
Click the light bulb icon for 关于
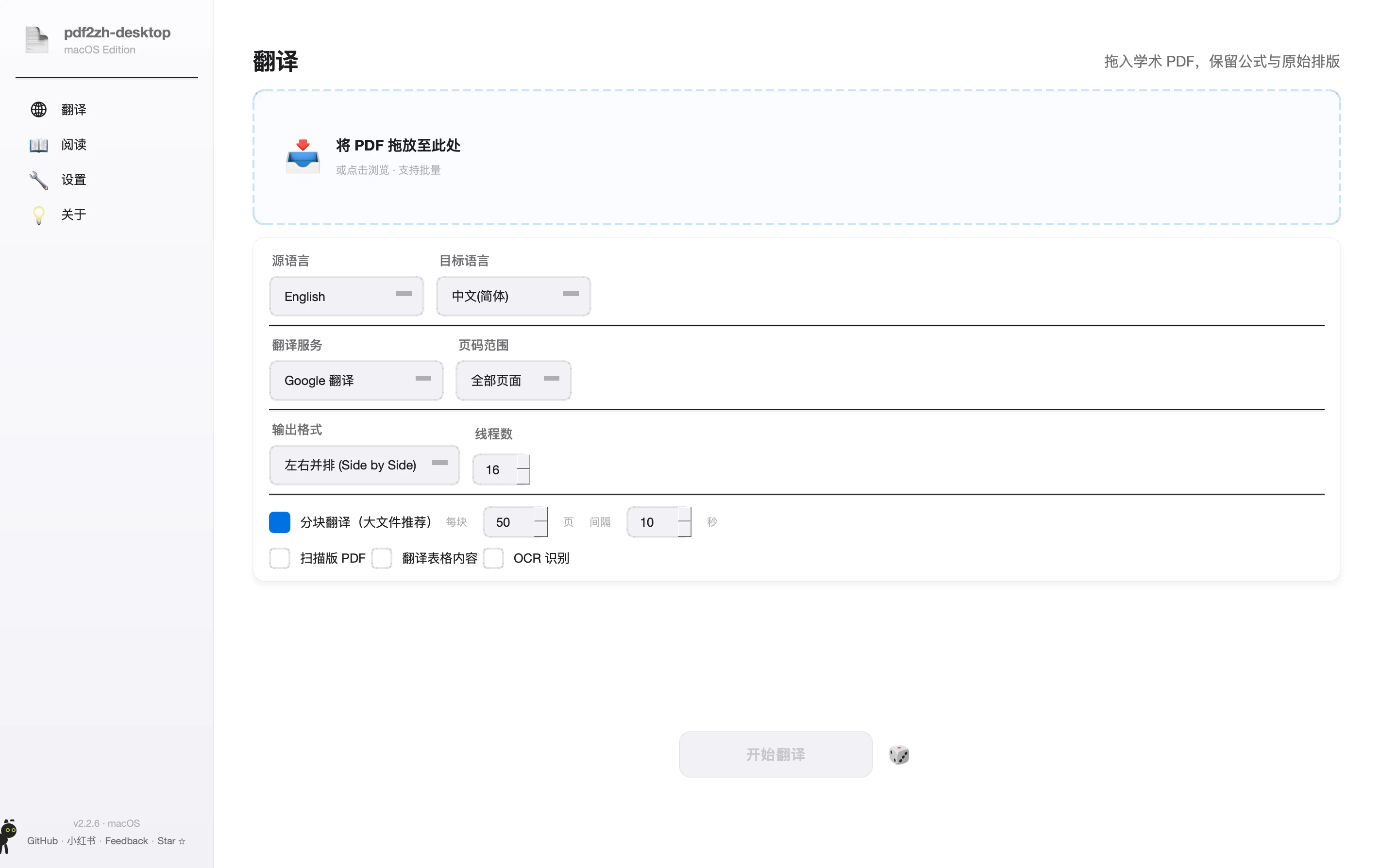click(x=38, y=215)
